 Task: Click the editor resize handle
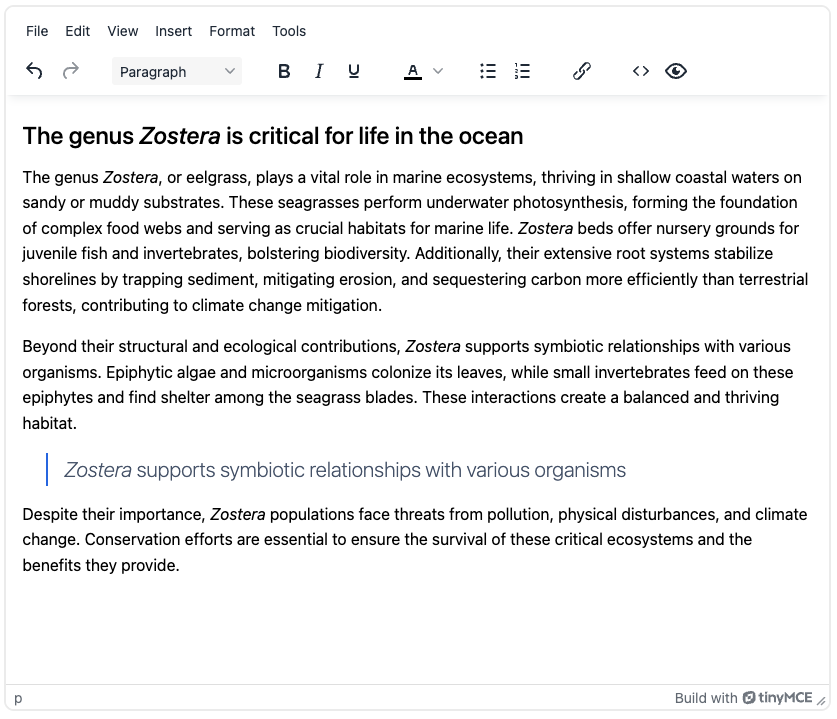822,701
